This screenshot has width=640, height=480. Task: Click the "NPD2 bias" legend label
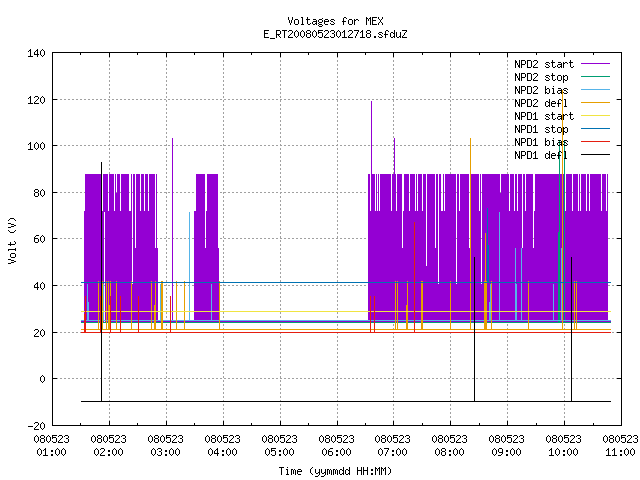(x=541, y=90)
